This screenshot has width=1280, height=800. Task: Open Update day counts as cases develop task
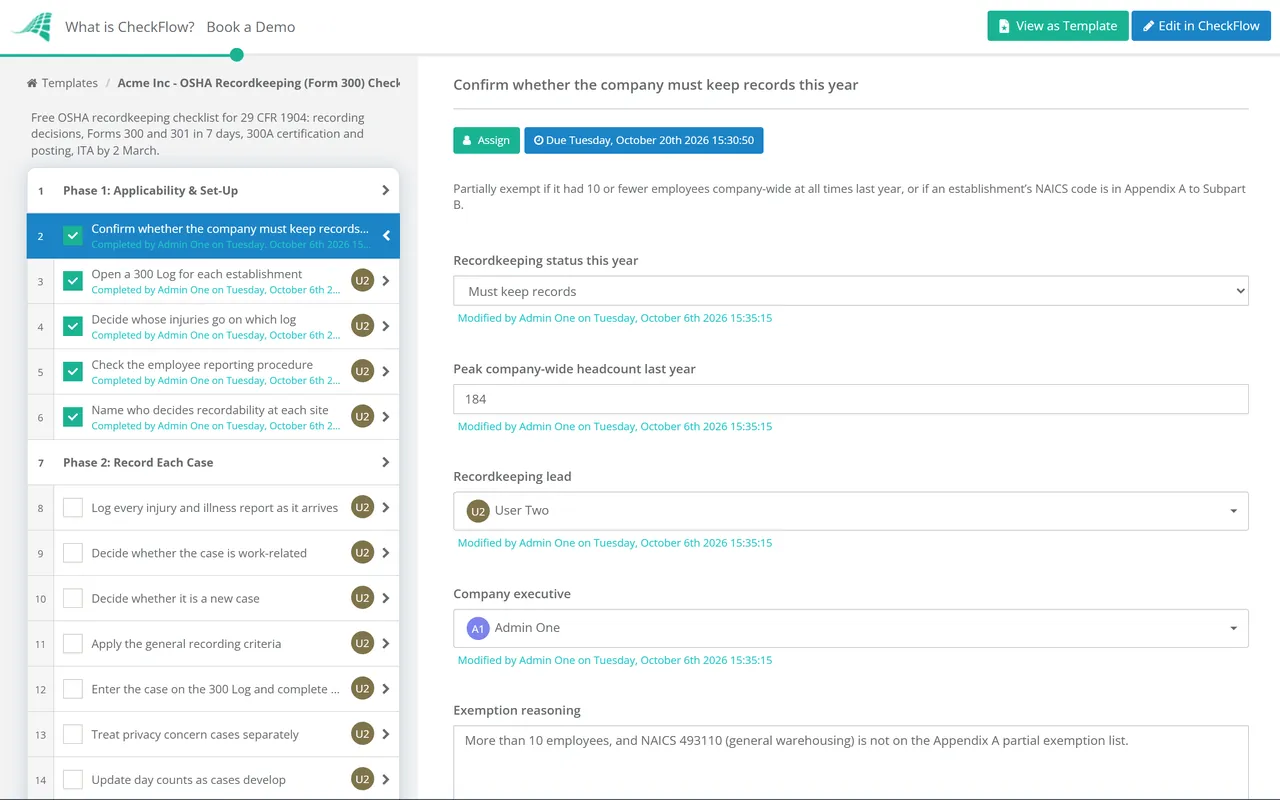point(189,779)
